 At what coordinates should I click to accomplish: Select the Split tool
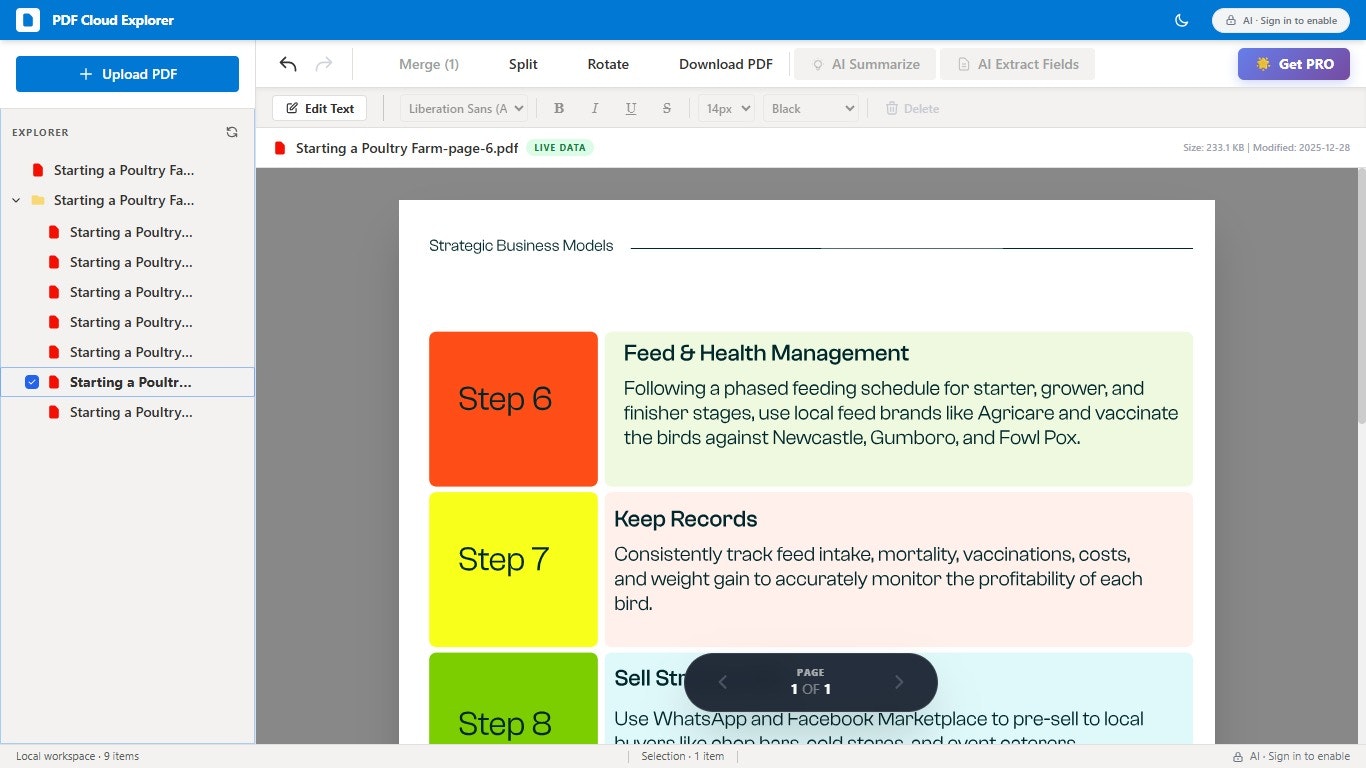(522, 63)
